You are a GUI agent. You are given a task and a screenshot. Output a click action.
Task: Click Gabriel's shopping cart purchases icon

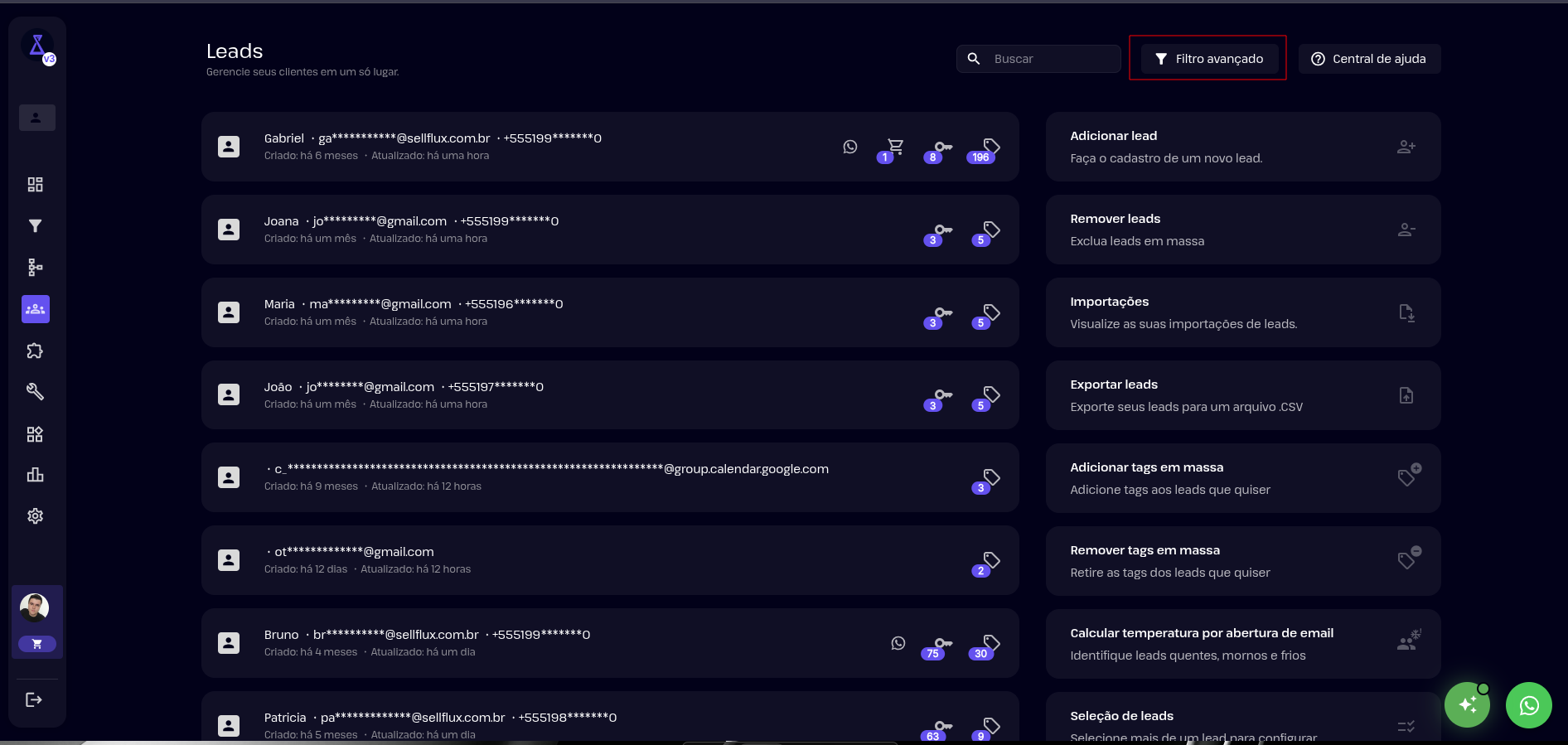(x=895, y=148)
